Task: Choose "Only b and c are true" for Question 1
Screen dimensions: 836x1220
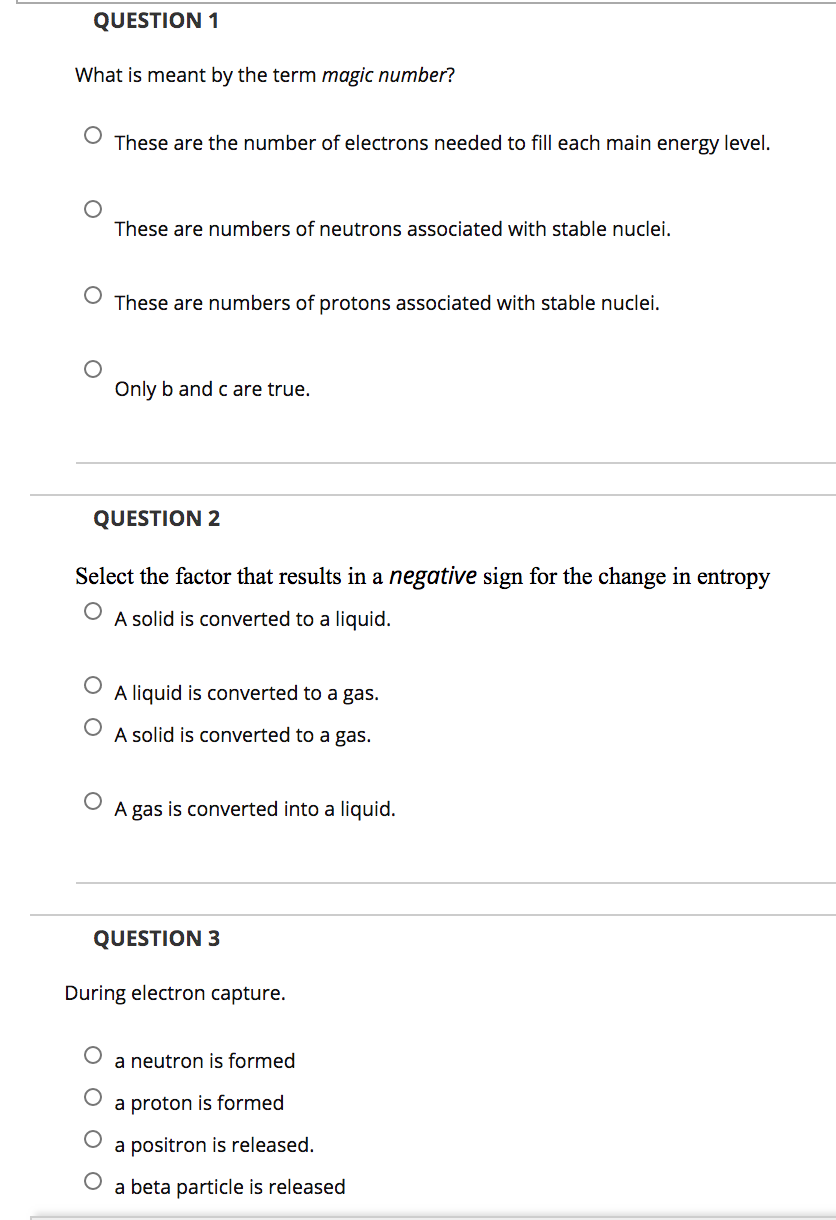Action: tap(92, 368)
